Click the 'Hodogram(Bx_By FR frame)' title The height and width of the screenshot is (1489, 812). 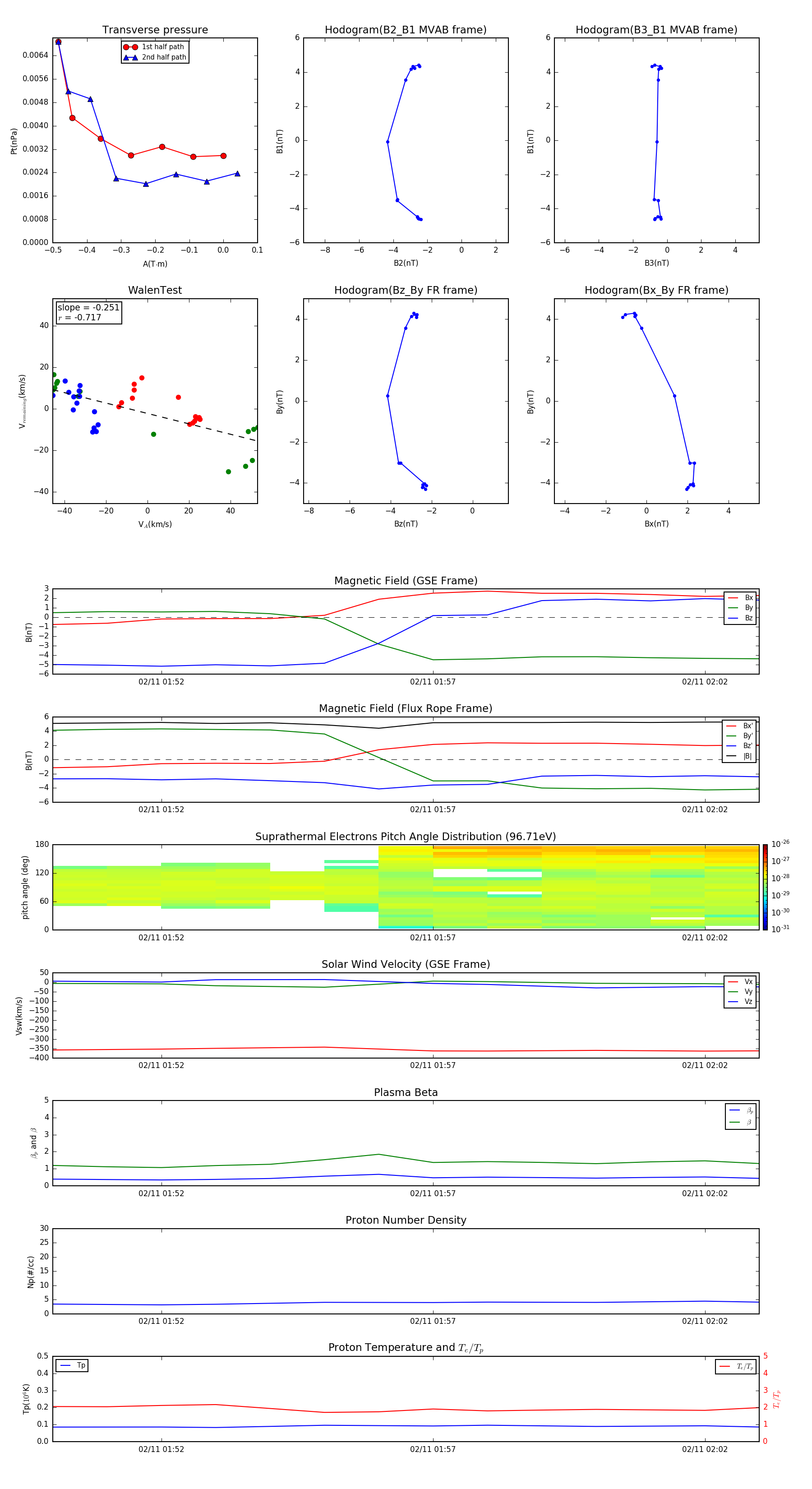pyautogui.click(x=656, y=290)
